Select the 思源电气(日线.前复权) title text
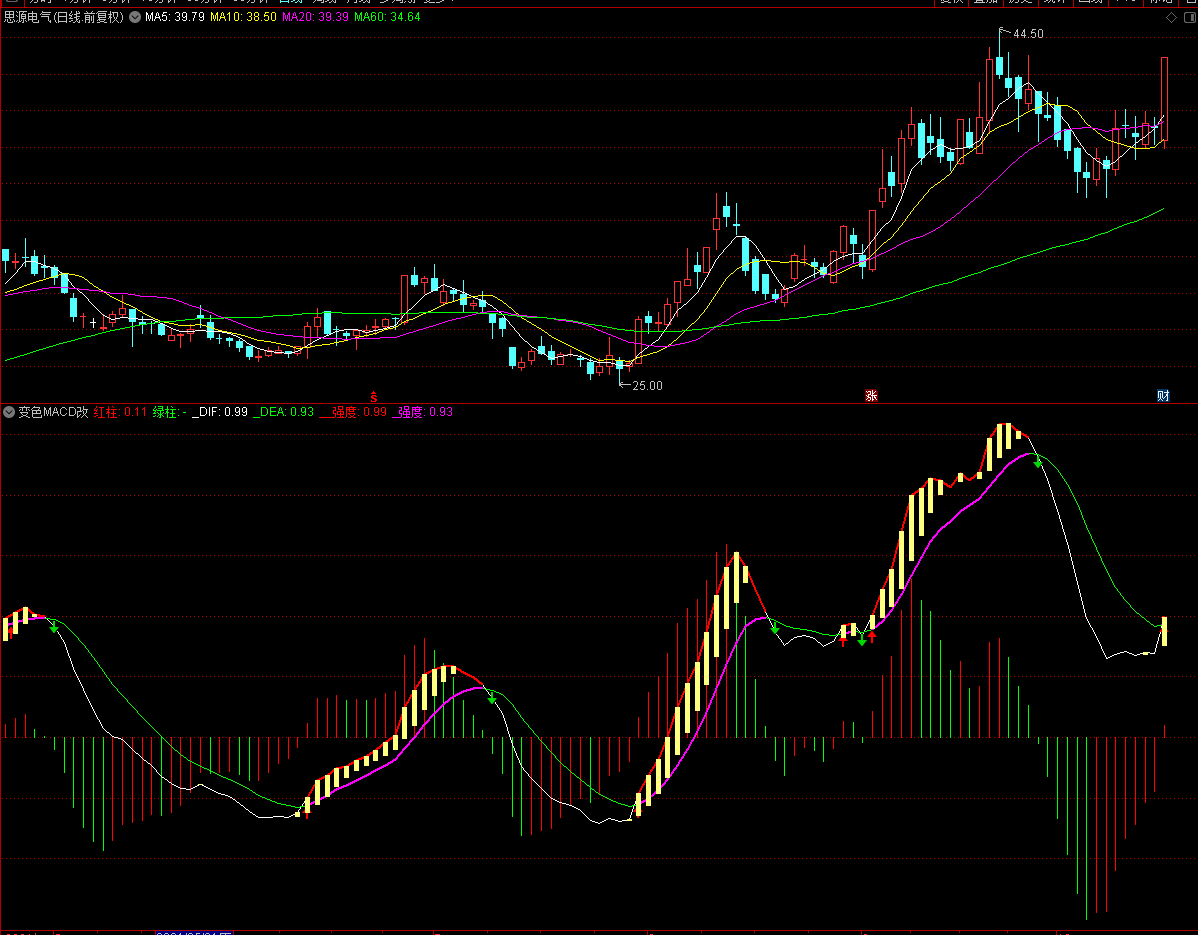 pyautogui.click(x=63, y=17)
